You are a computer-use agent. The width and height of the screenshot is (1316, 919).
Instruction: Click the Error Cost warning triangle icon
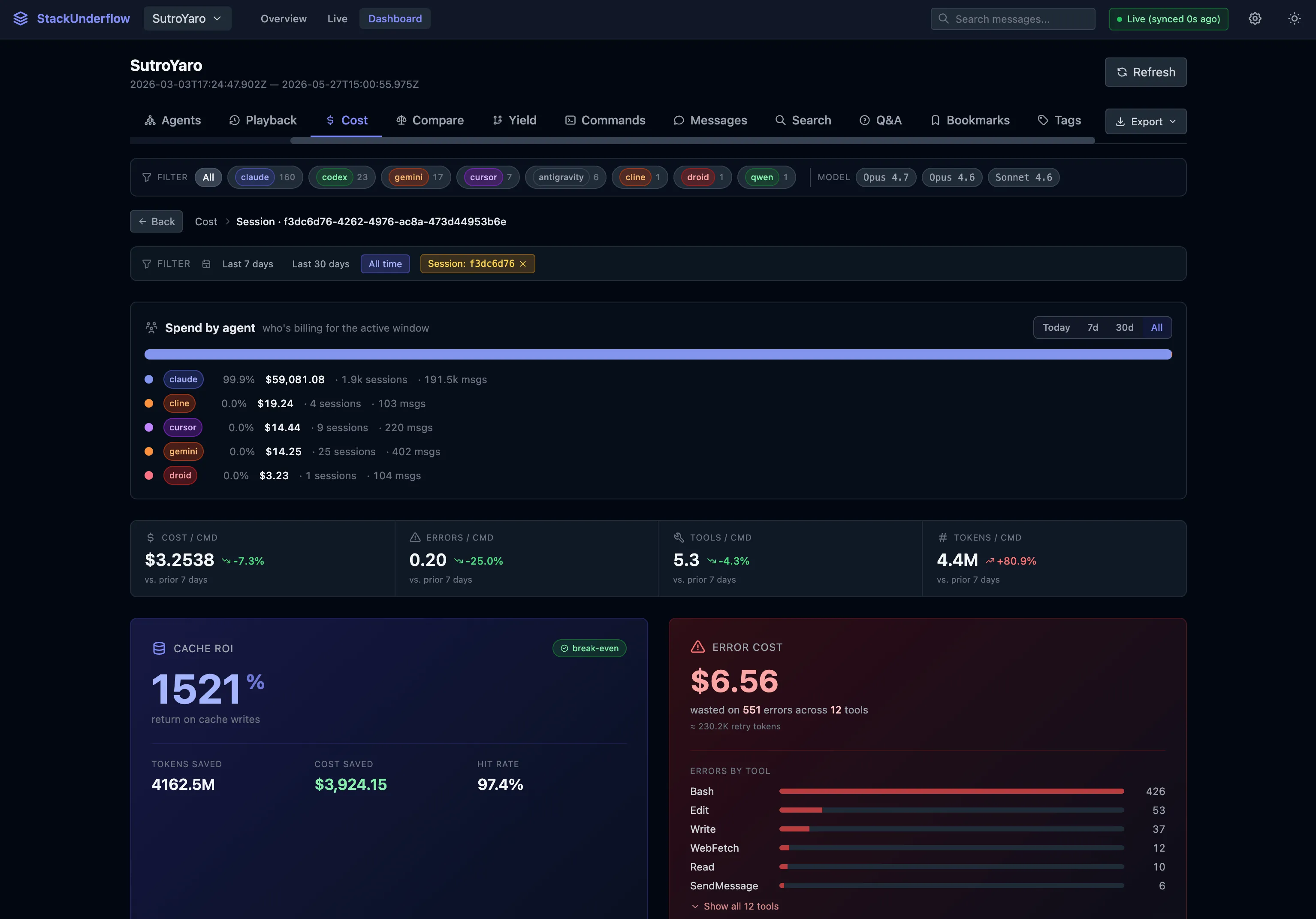(x=697, y=647)
